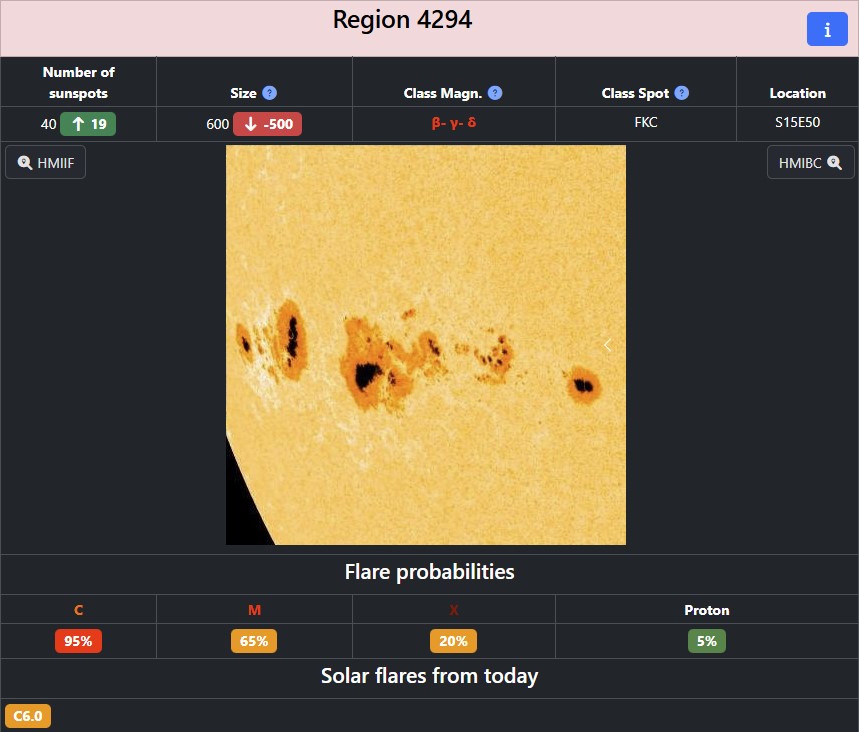Open the Class Spot help tooltip icon

(x=681, y=93)
